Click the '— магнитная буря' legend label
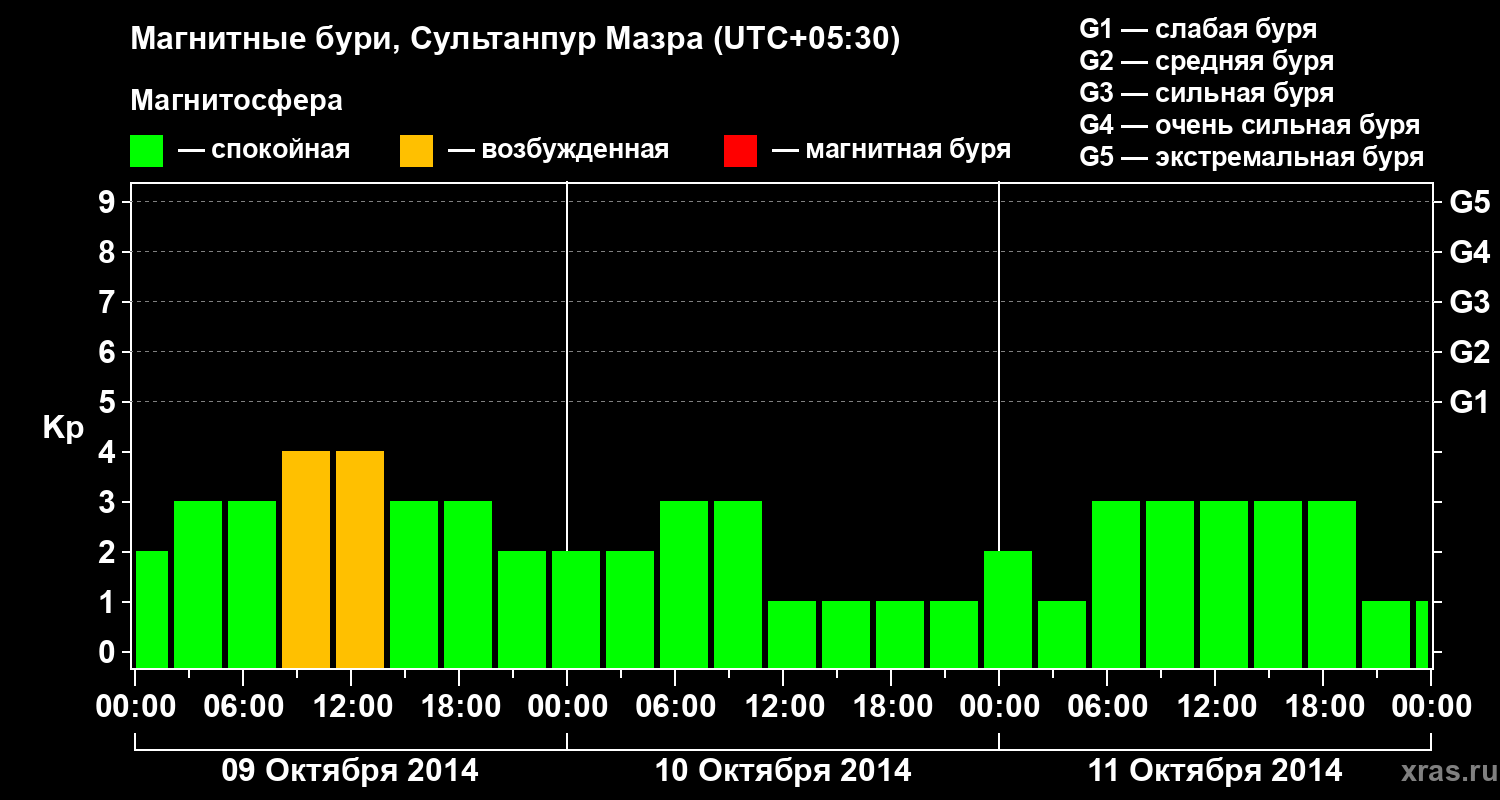The width and height of the screenshot is (1500, 800). (x=891, y=151)
